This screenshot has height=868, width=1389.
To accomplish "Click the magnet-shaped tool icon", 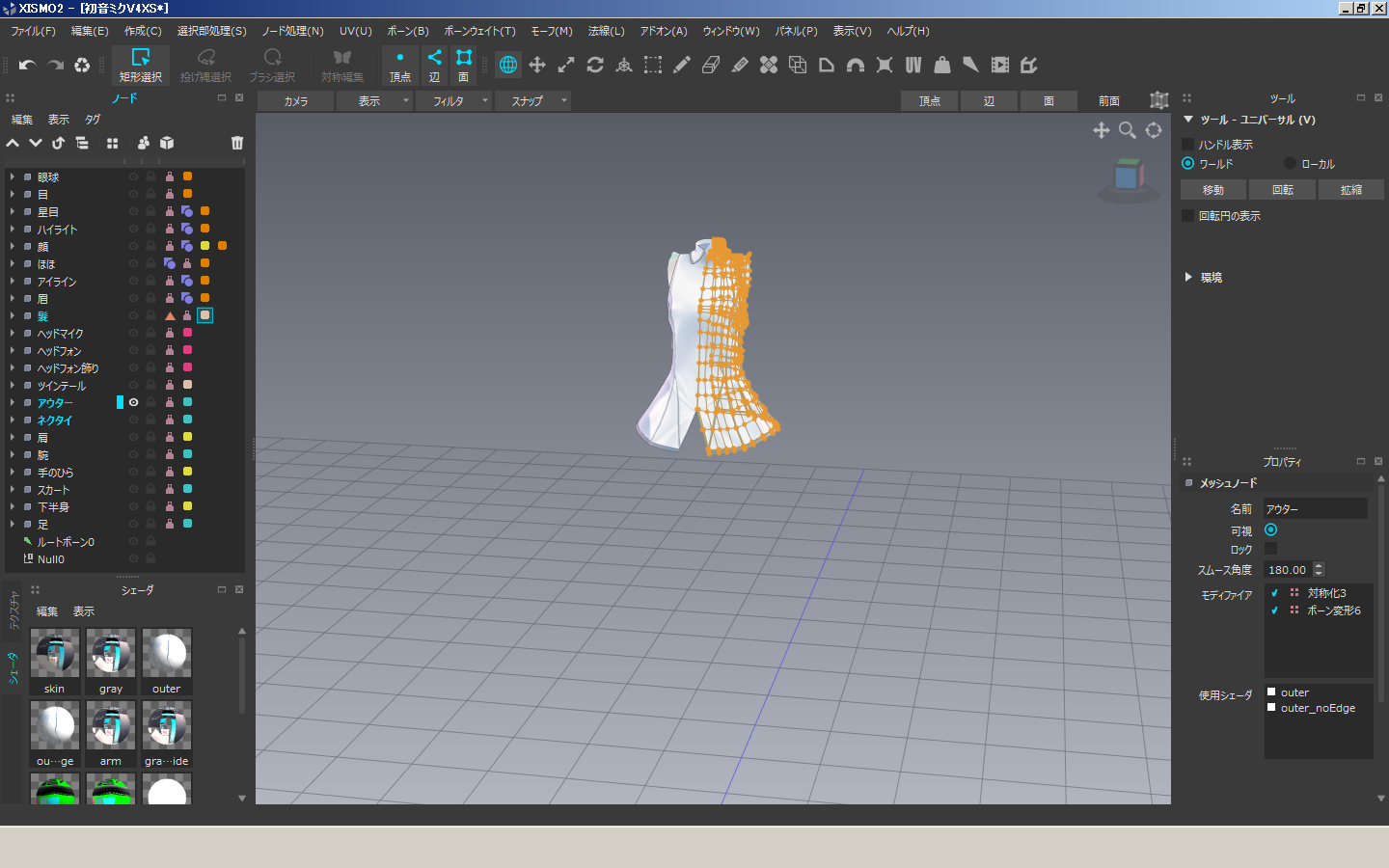I will click(x=856, y=65).
